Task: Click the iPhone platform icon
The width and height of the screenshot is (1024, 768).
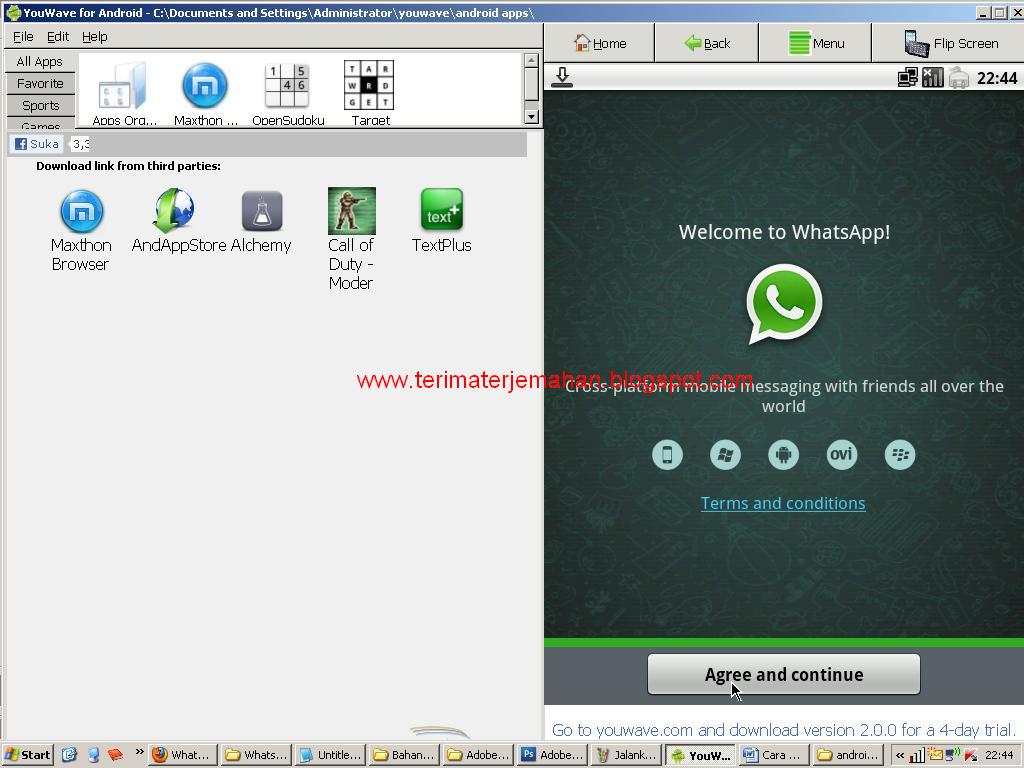Action: 667,455
